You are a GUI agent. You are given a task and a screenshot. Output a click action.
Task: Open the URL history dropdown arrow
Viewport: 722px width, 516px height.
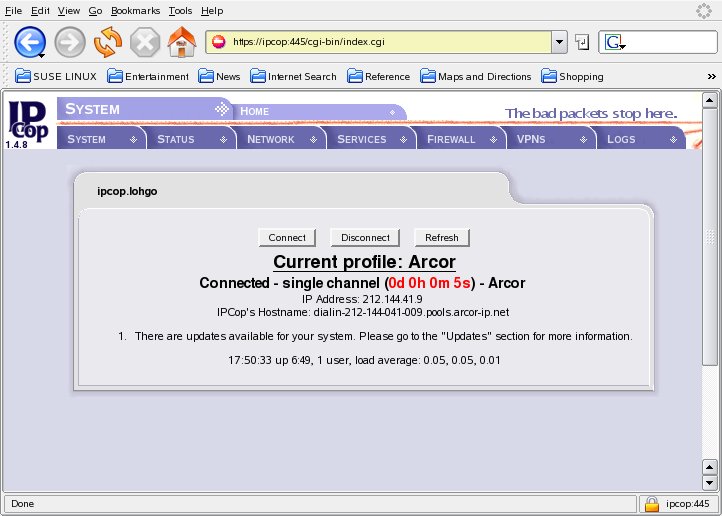click(x=559, y=42)
